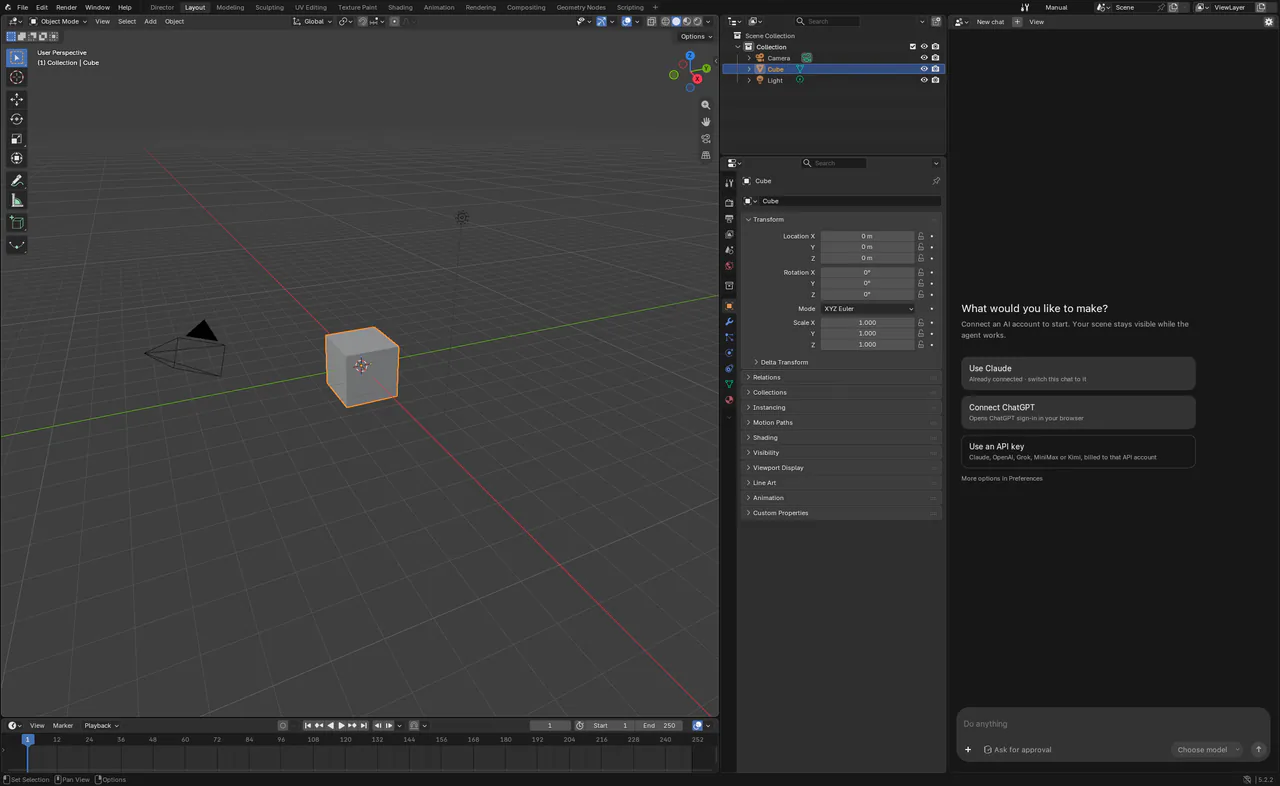This screenshot has height=786, width=1280.
Task: Activate the Scale tool
Action: pos(17,139)
